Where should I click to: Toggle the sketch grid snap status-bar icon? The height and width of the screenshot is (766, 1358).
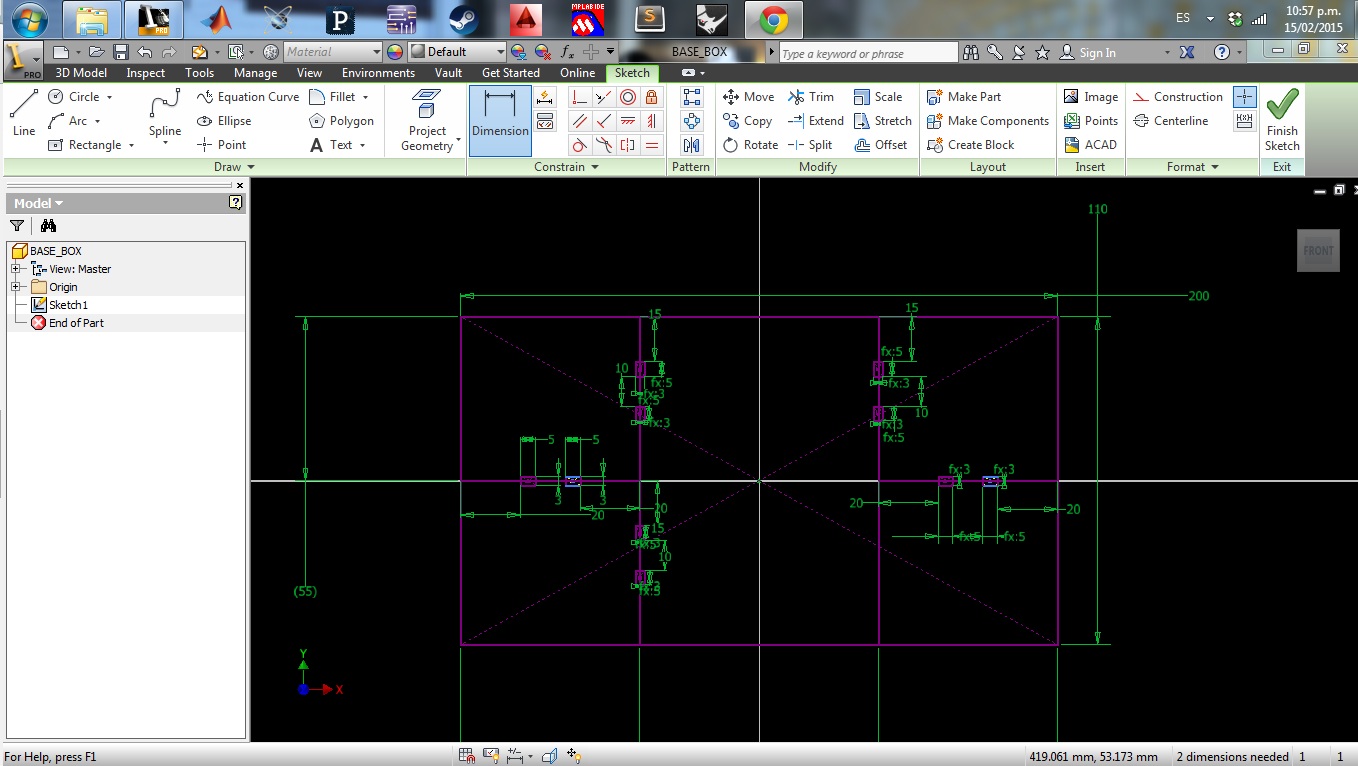(x=466, y=756)
